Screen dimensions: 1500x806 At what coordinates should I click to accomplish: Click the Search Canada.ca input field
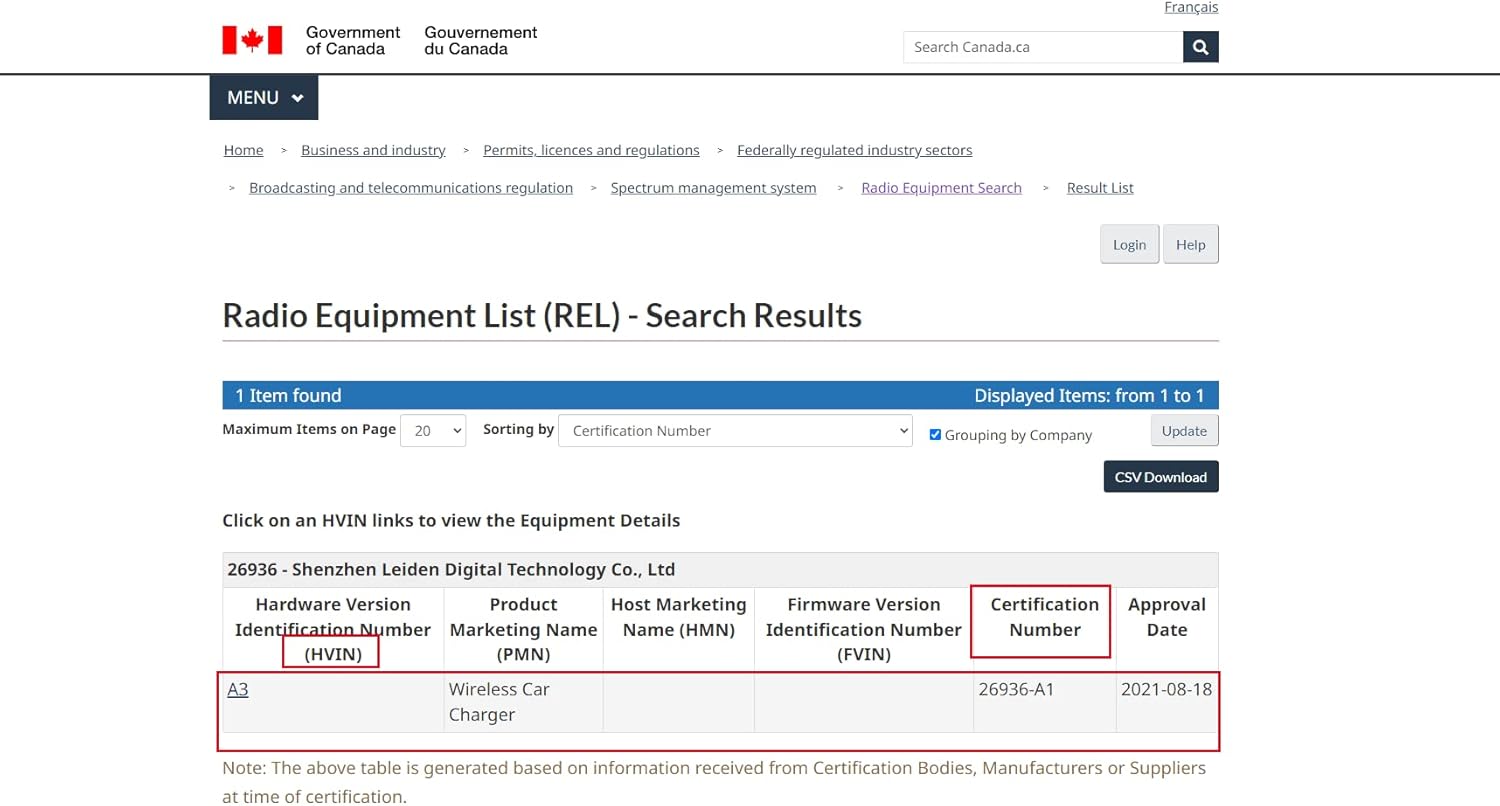tap(1042, 47)
